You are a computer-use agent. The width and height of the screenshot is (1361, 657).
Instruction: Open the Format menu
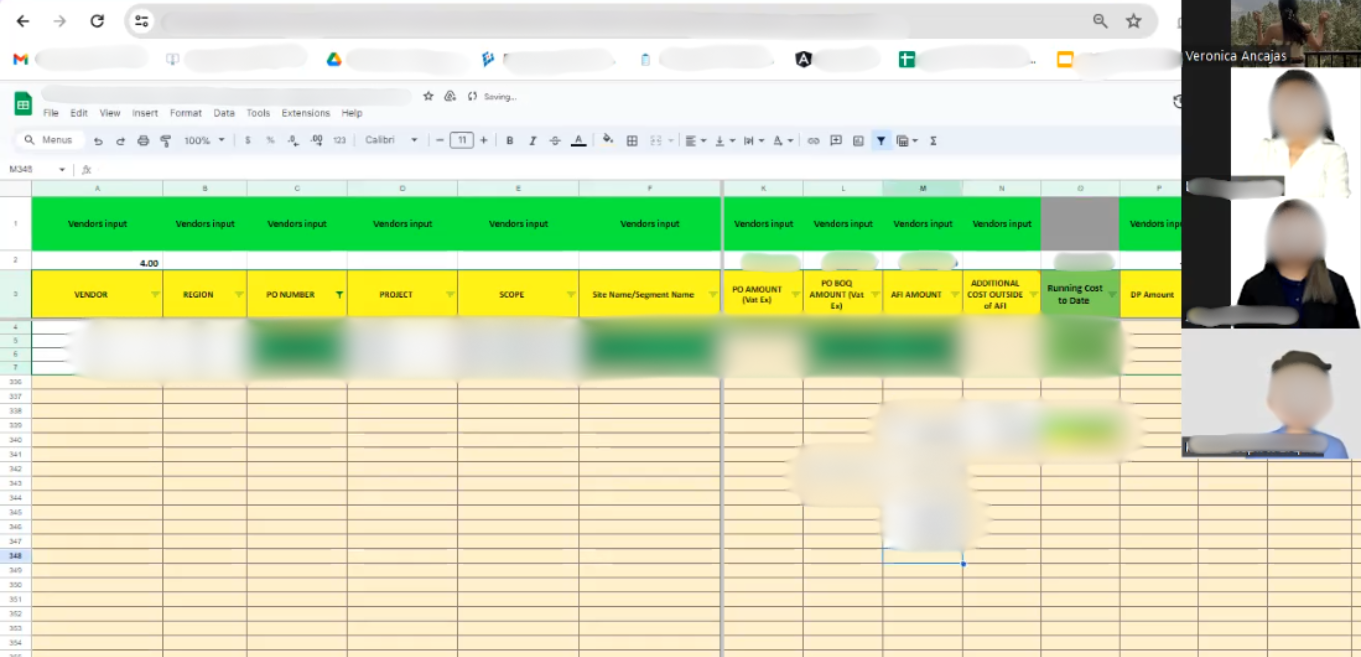[186, 113]
